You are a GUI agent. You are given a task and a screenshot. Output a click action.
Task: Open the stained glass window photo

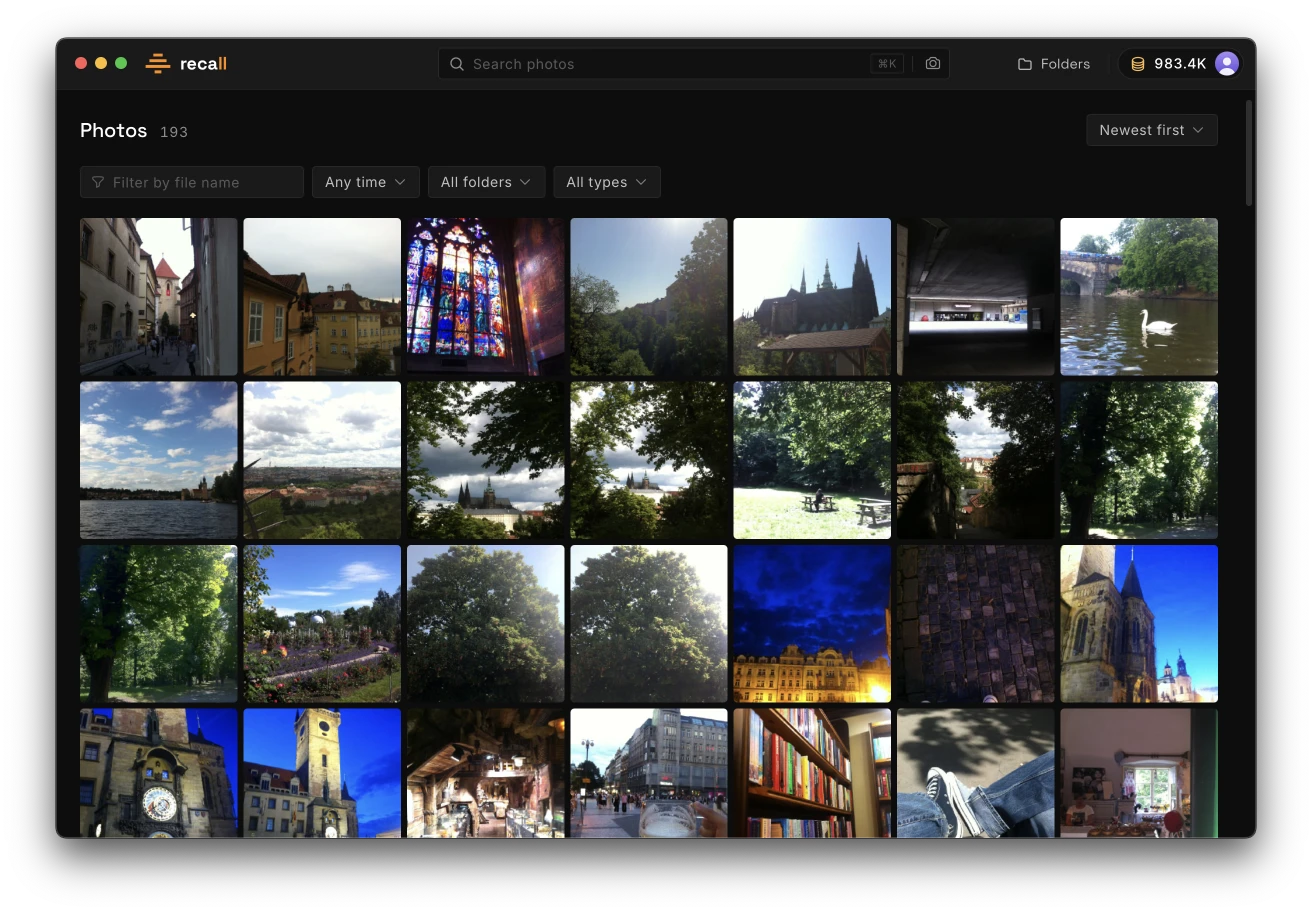(485, 297)
